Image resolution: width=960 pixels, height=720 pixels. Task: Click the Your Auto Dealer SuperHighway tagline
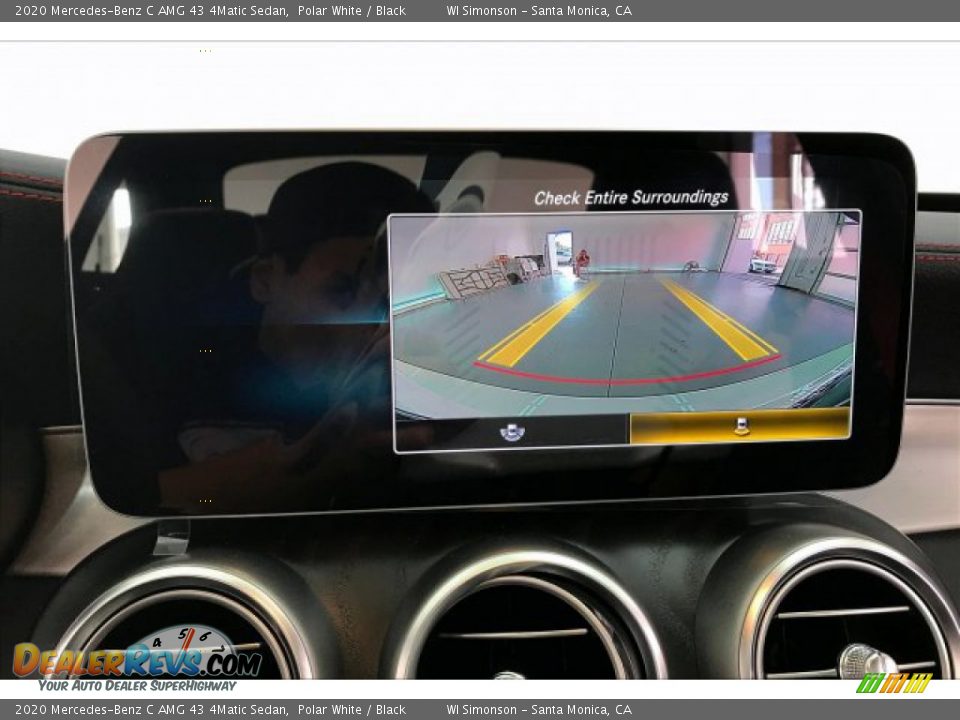(x=137, y=686)
